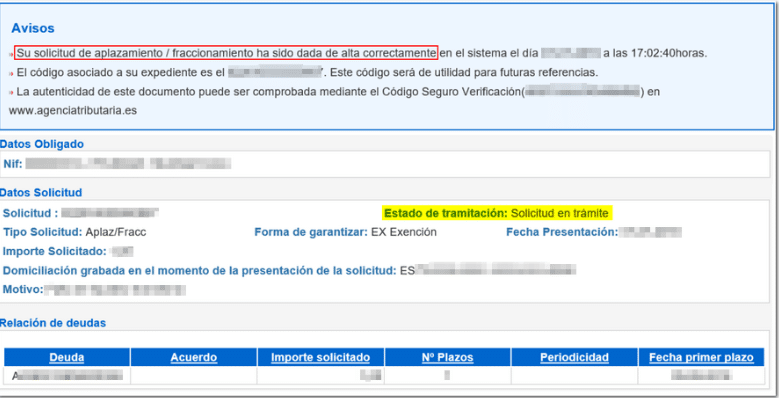Select the Avisos heading
779x398 pixels.
(x=33, y=28)
